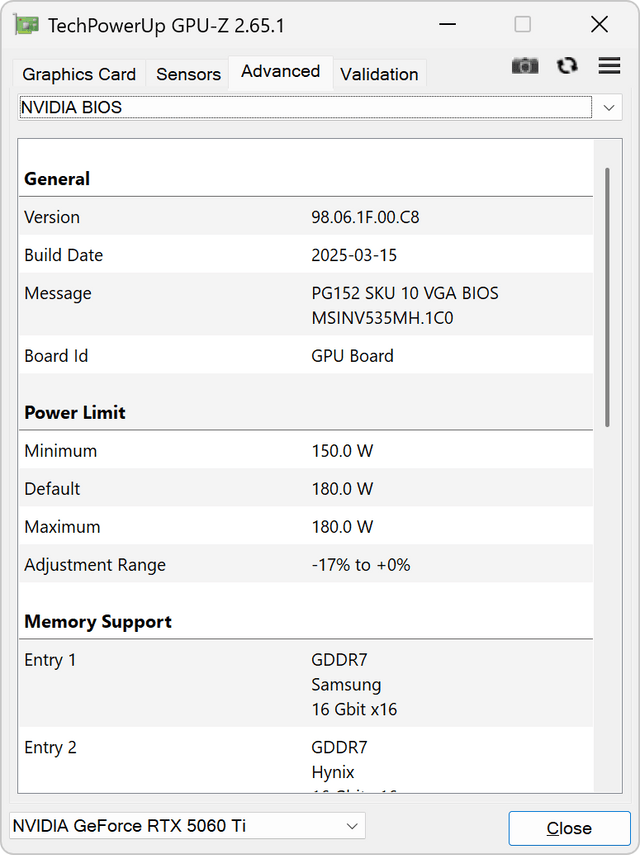Viewport: 640px width, 855px height.
Task: Click the Hynix memory vendor text
Action: click(333, 772)
